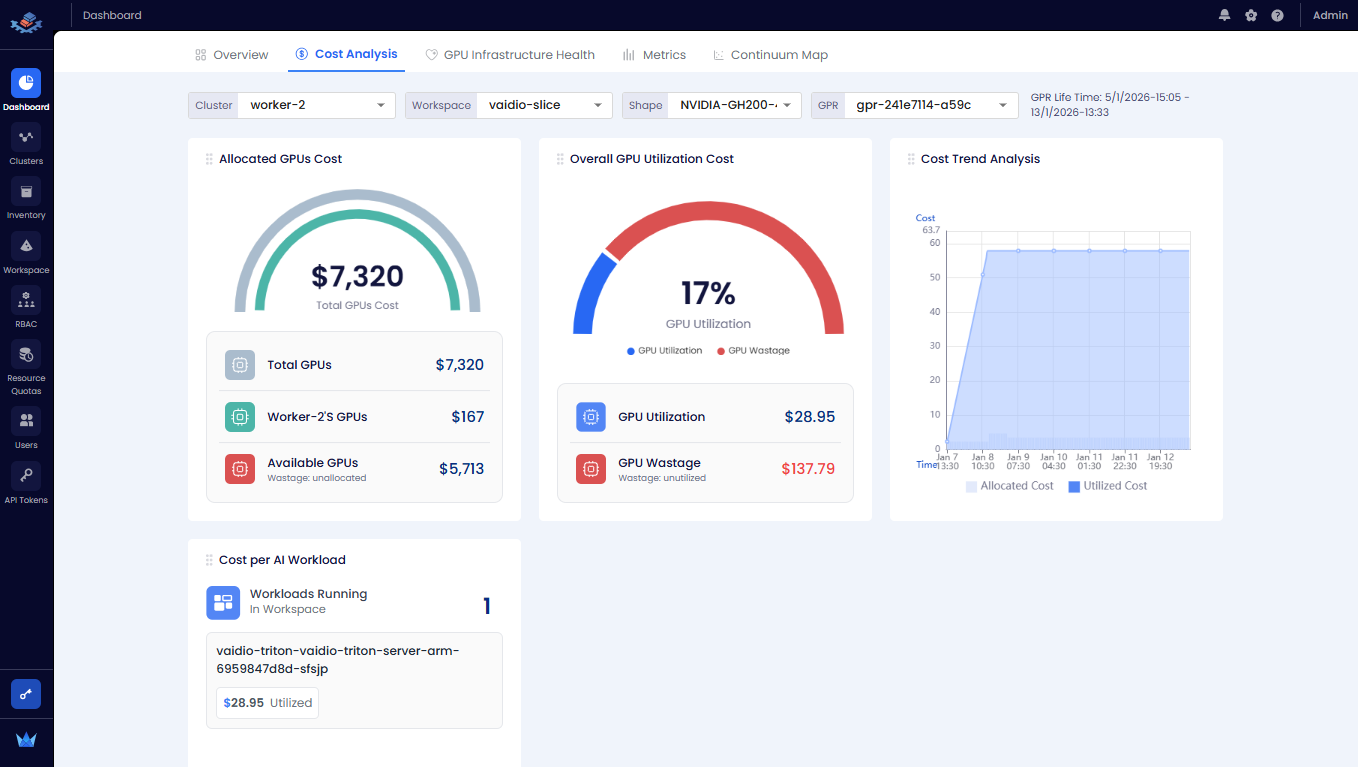Viewport: 1358px width, 767px height.
Task: Open the Users sidebar icon
Action: pos(26,421)
